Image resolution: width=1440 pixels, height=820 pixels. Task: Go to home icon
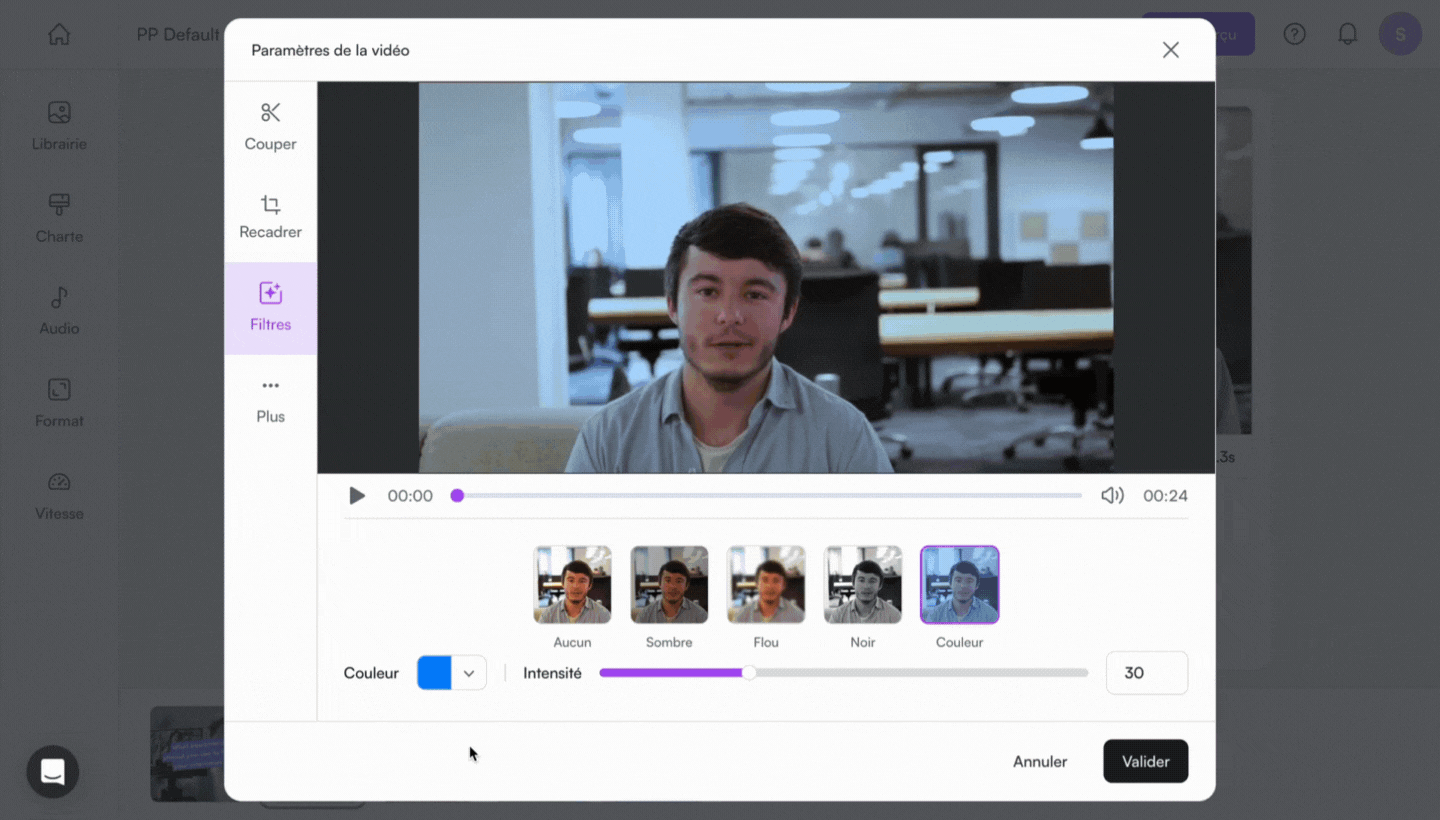point(59,35)
